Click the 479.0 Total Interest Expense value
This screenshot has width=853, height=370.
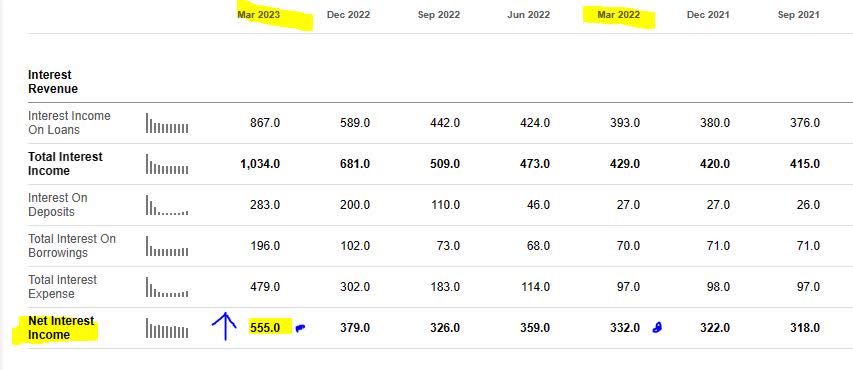(265, 287)
